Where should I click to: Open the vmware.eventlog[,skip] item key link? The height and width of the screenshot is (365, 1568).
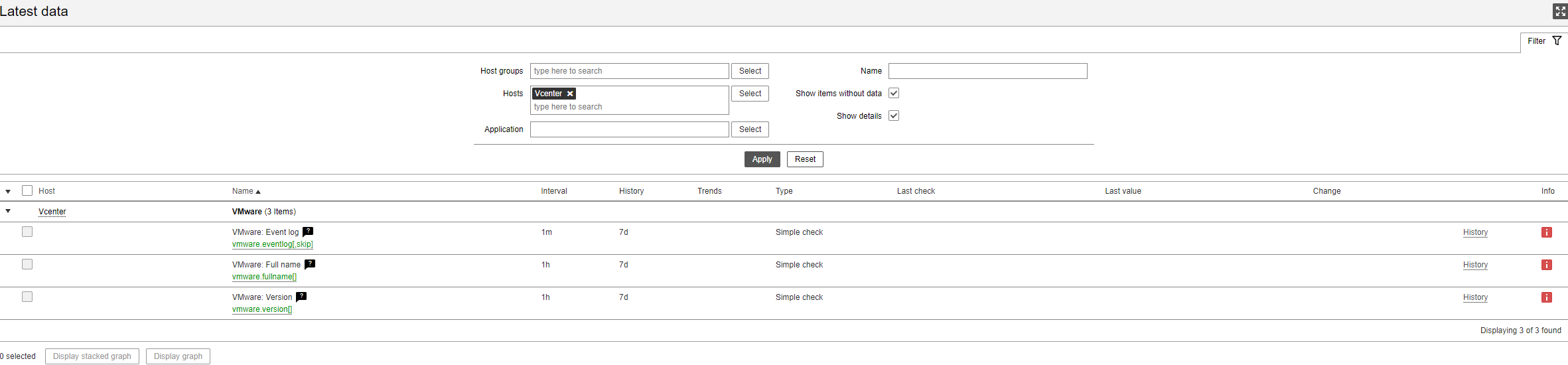(272, 244)
